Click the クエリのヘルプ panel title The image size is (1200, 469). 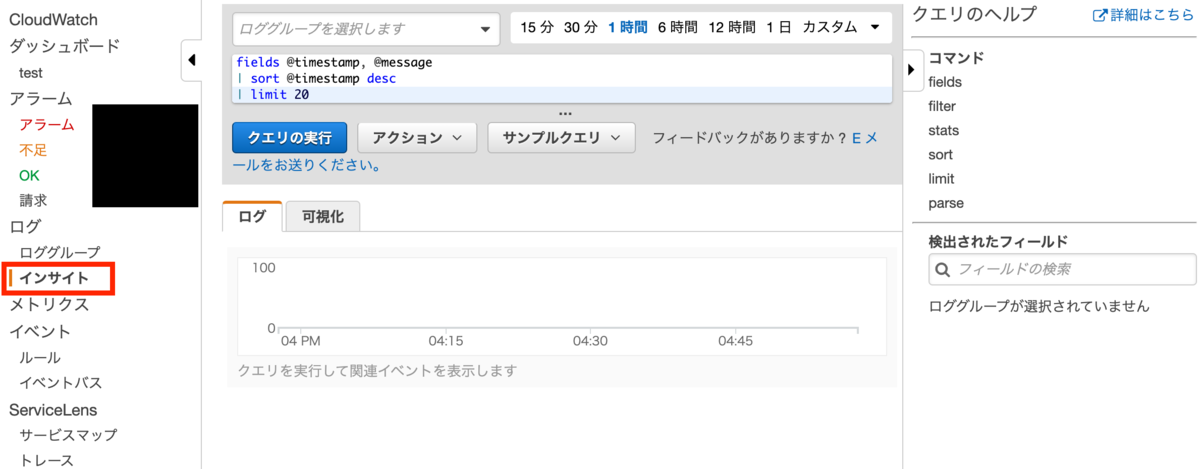976,15
